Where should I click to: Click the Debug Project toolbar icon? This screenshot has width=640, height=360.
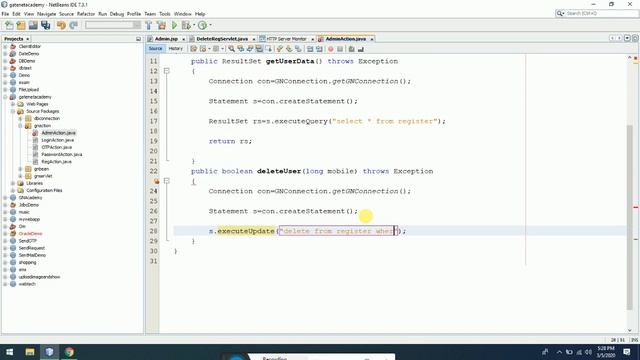point(186,25)
